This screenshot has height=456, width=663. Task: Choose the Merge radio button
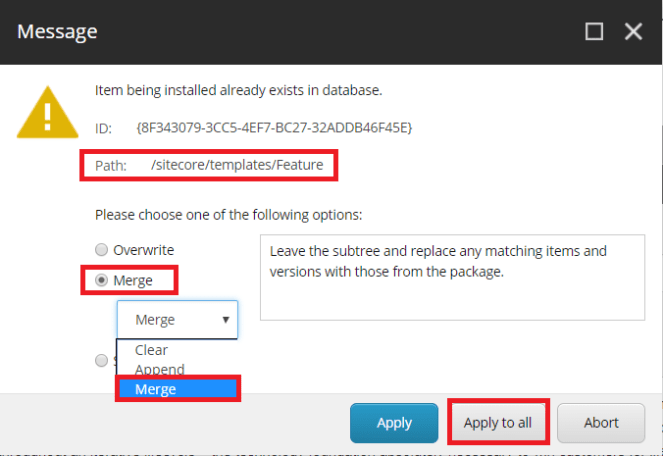coord(101,281)
